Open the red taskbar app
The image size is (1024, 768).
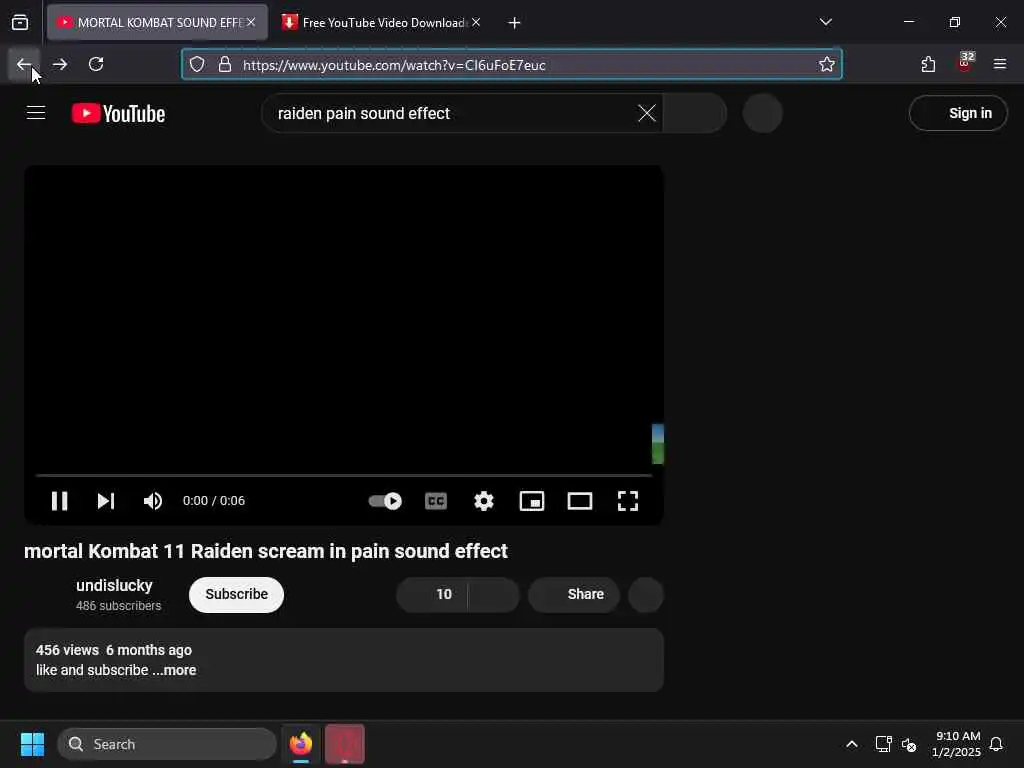(345, 744)
